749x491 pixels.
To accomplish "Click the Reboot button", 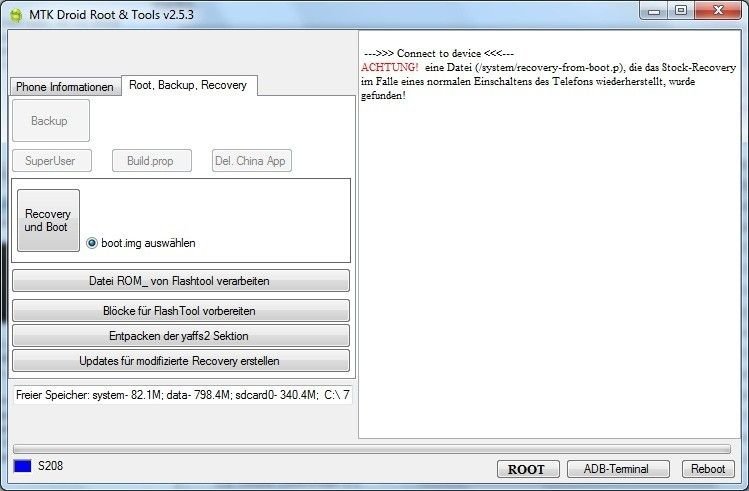I will (x=708, y=469).
